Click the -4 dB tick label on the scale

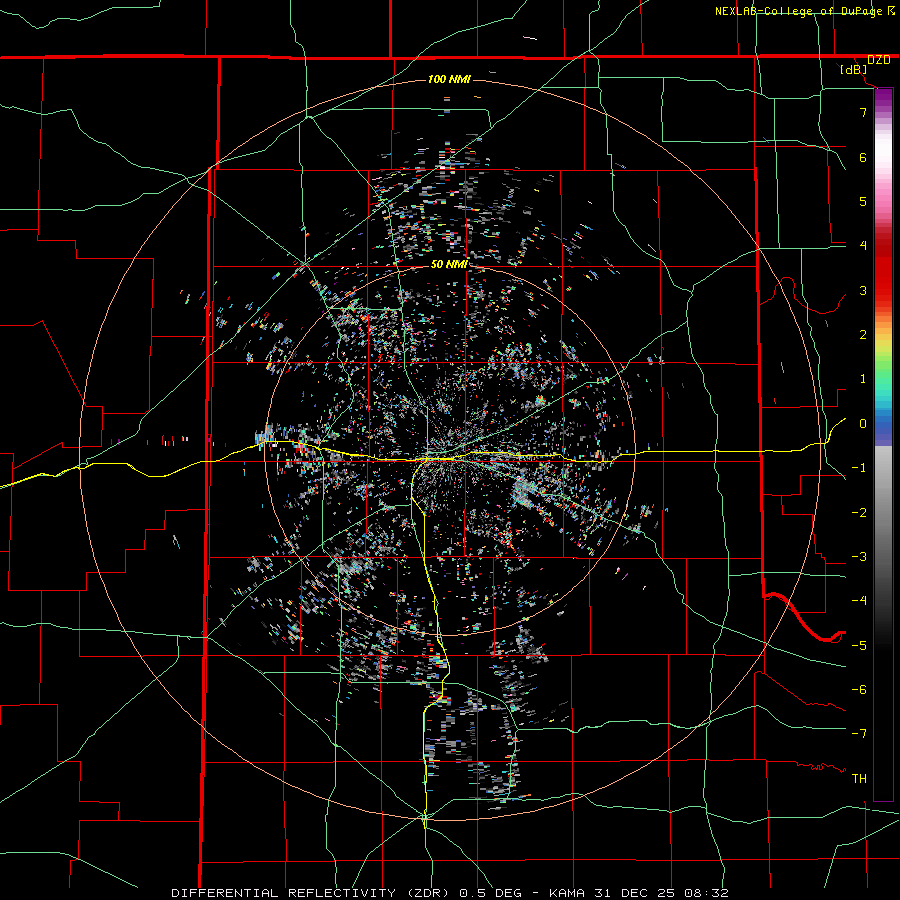pyautogui.click(x=859, y=600)
